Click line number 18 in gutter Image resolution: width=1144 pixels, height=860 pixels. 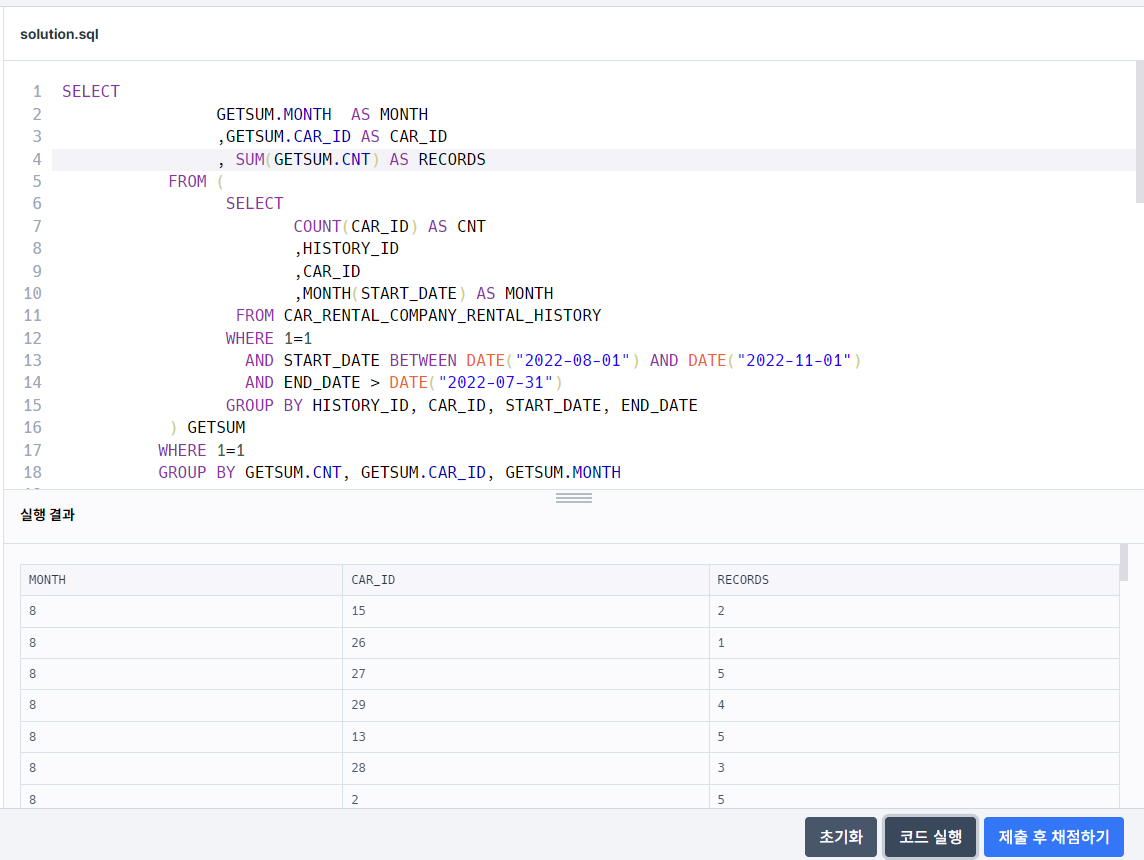click(x=32, y=473)
